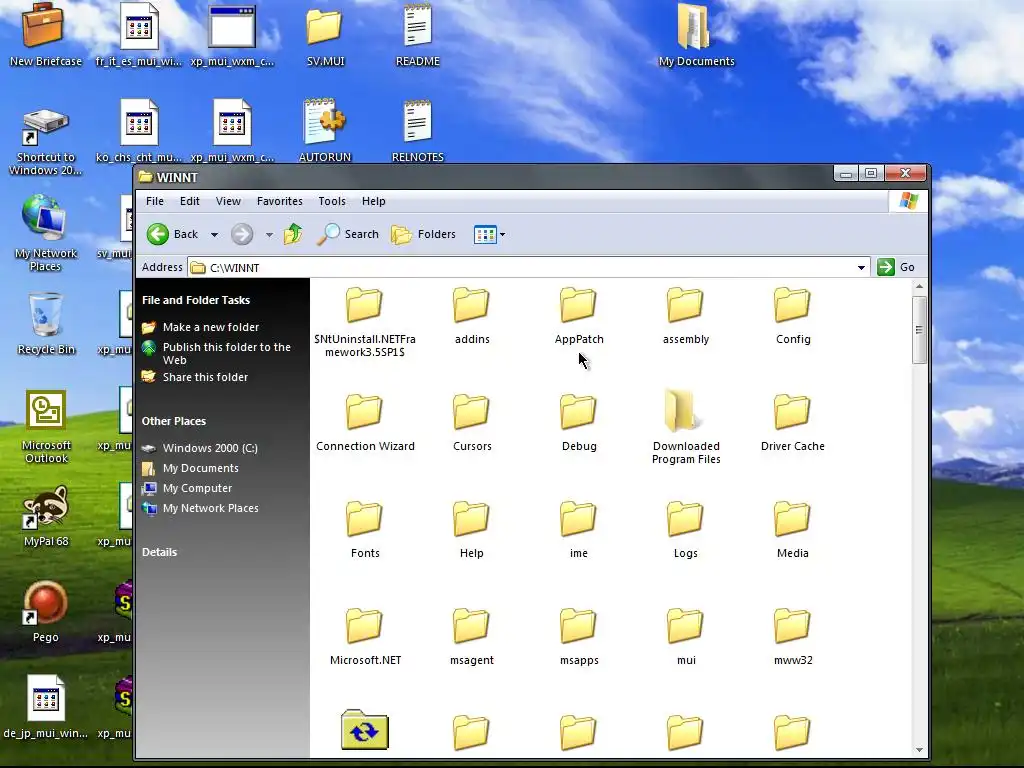
Task: Select the Media folder
Action: click(793, 530)
